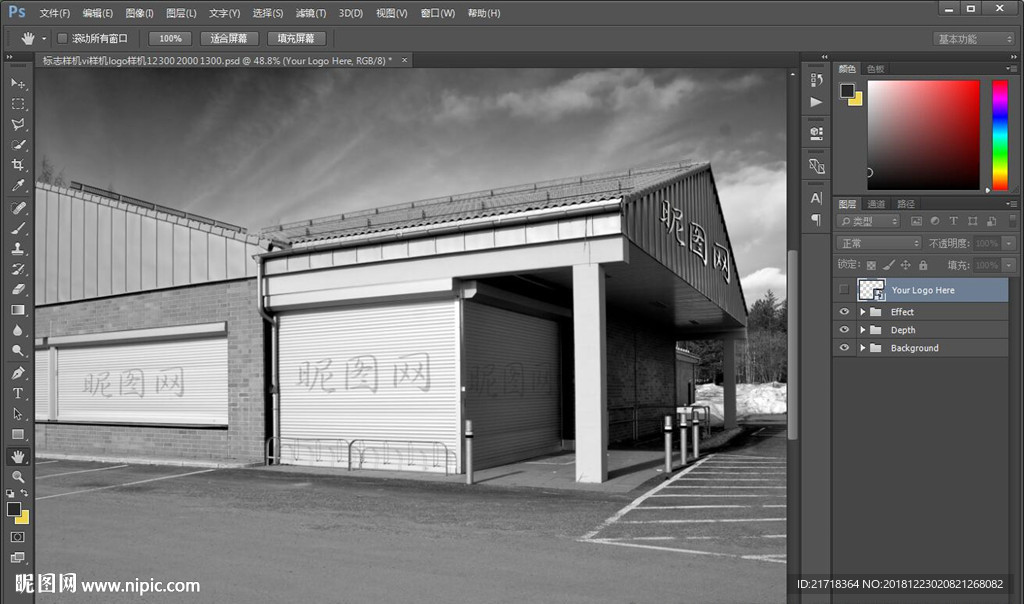Open the layer filter type dropdown
1024x604 pixels.
869,221
